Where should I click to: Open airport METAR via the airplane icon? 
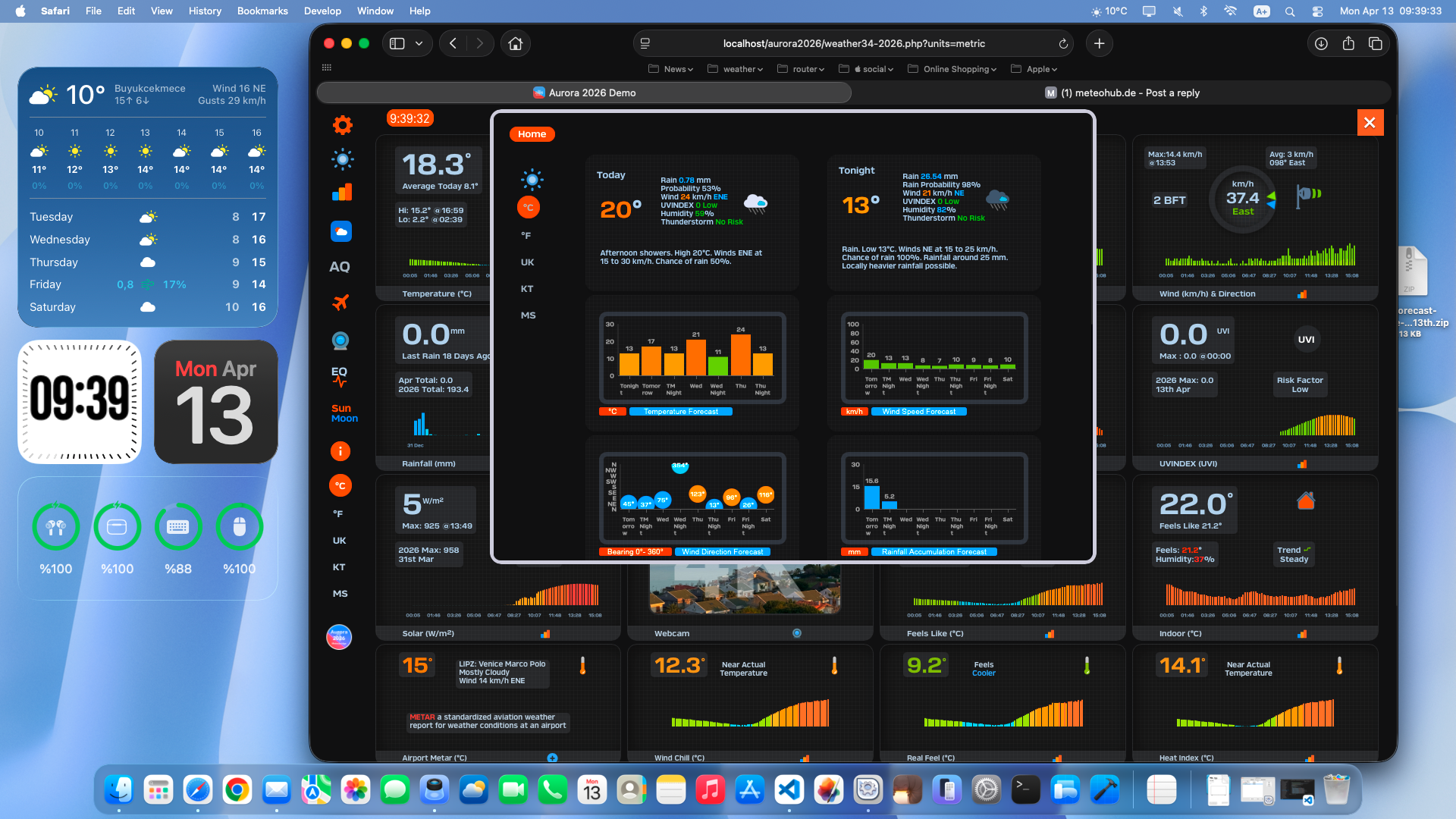(341, 302)
